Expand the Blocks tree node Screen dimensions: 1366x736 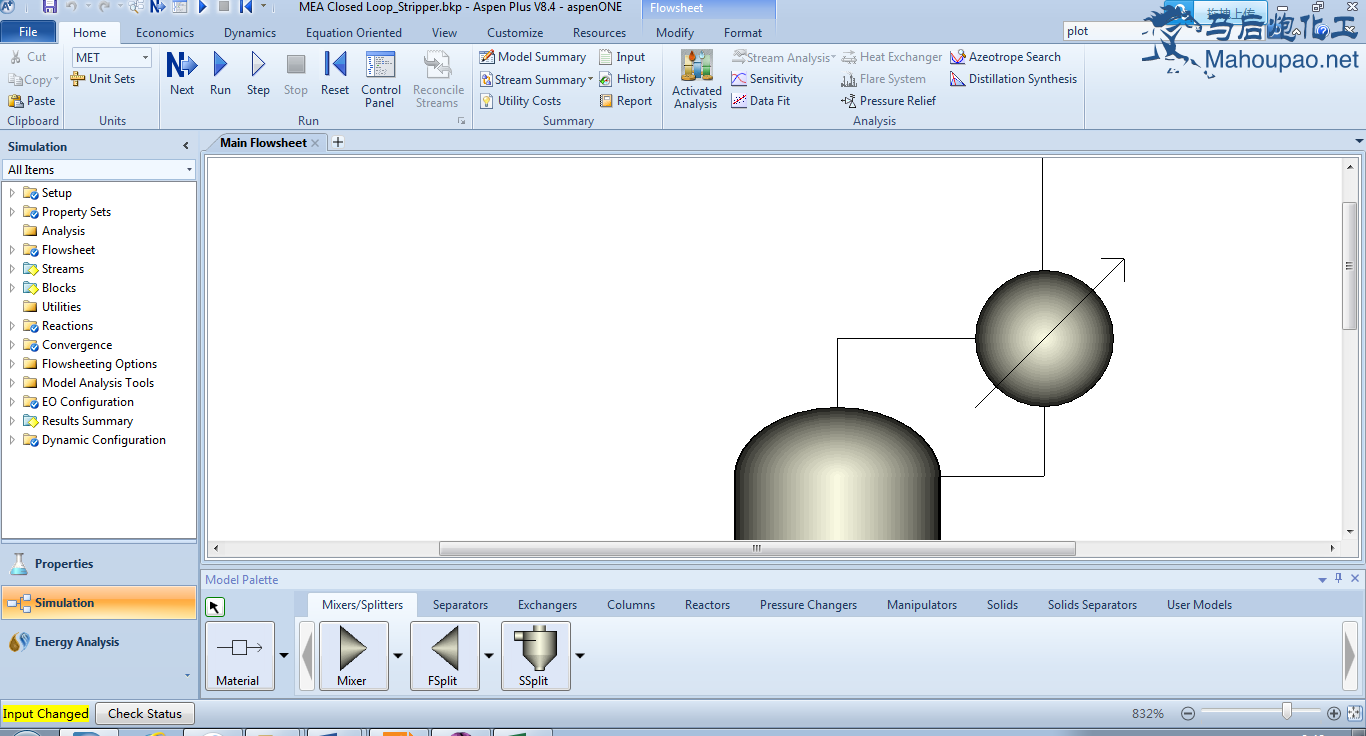coord(12,288)
